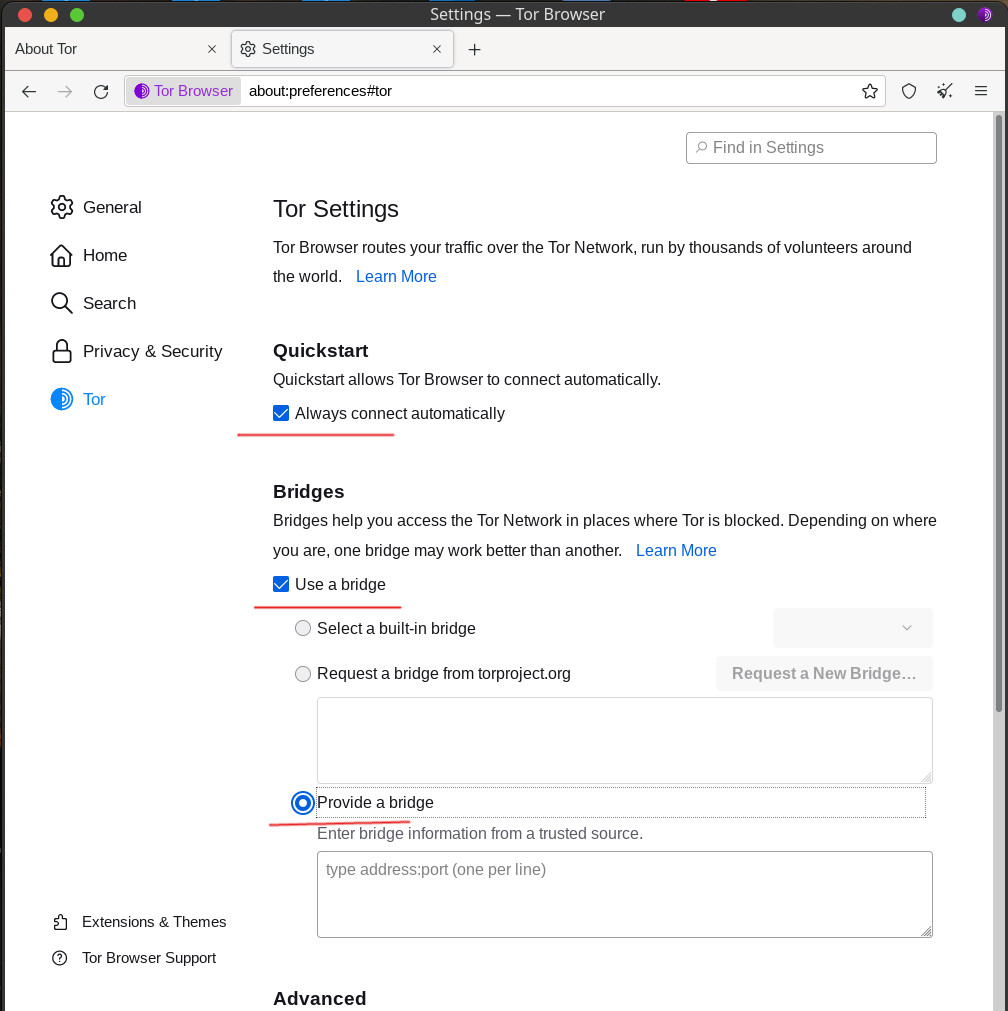The width and height of the screenshot is (1008, 1011).
Task: Bookmark this page with the star icon
Action: (869, 91)
